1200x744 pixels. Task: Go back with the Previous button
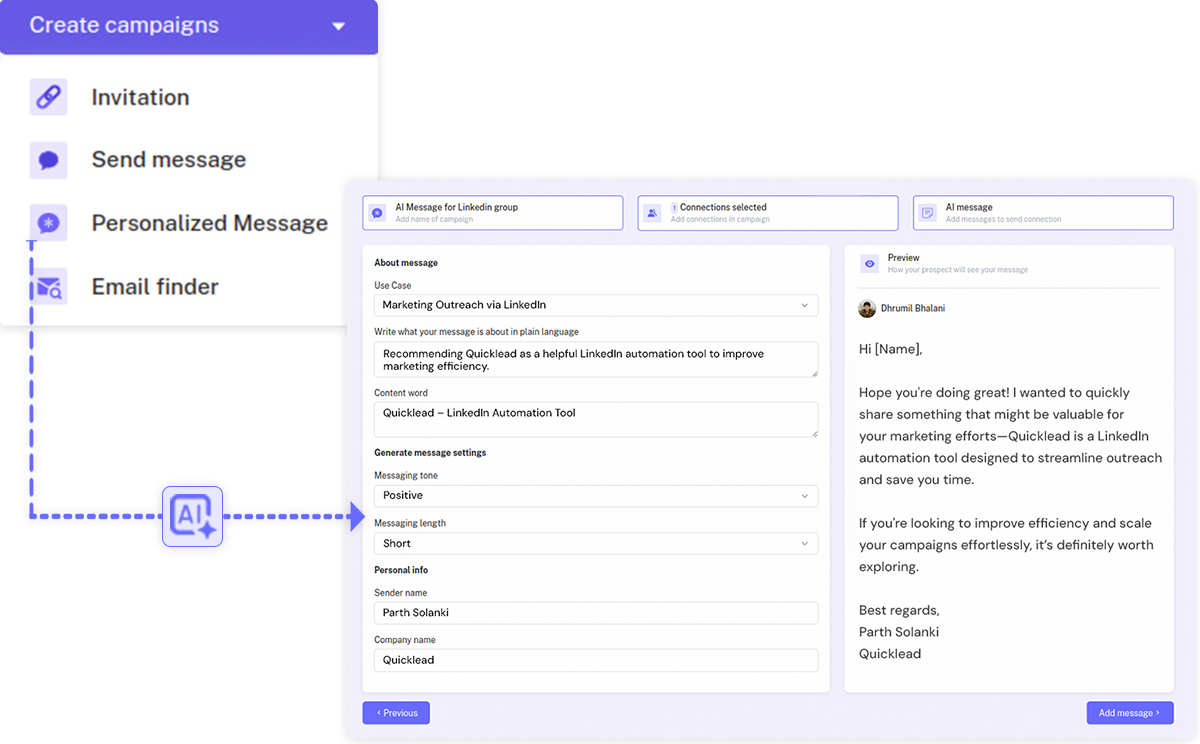[396, 713]
